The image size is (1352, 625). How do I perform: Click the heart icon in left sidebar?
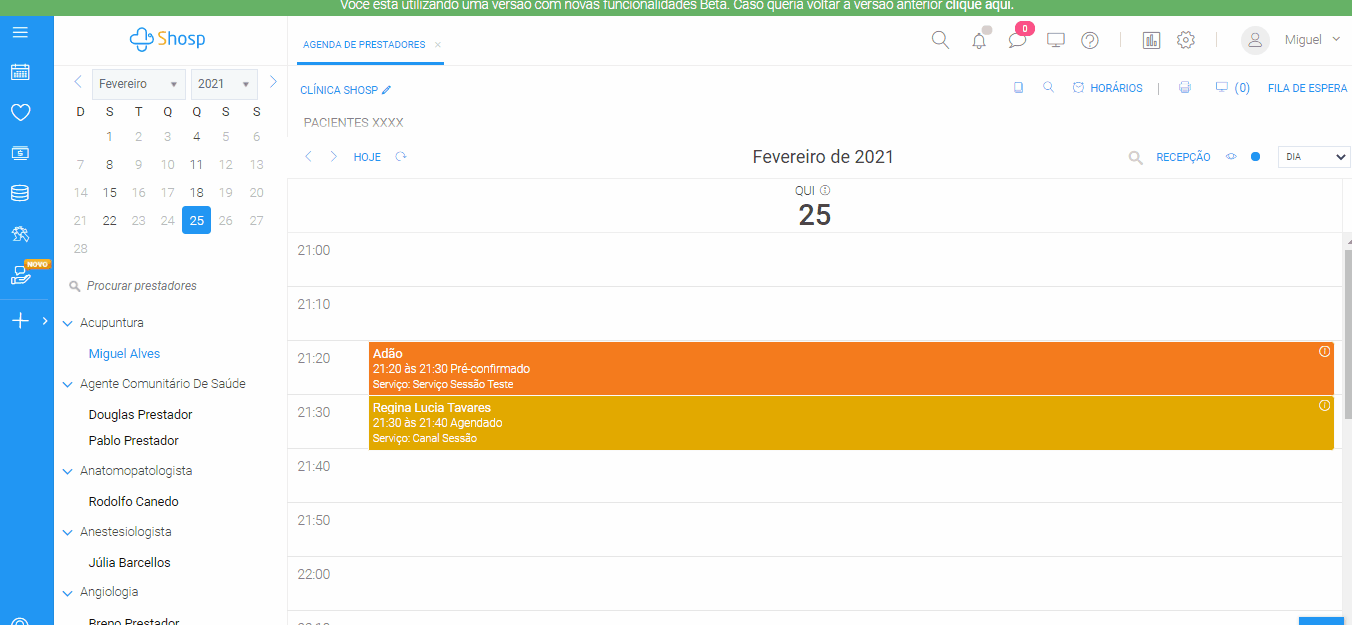20,113
